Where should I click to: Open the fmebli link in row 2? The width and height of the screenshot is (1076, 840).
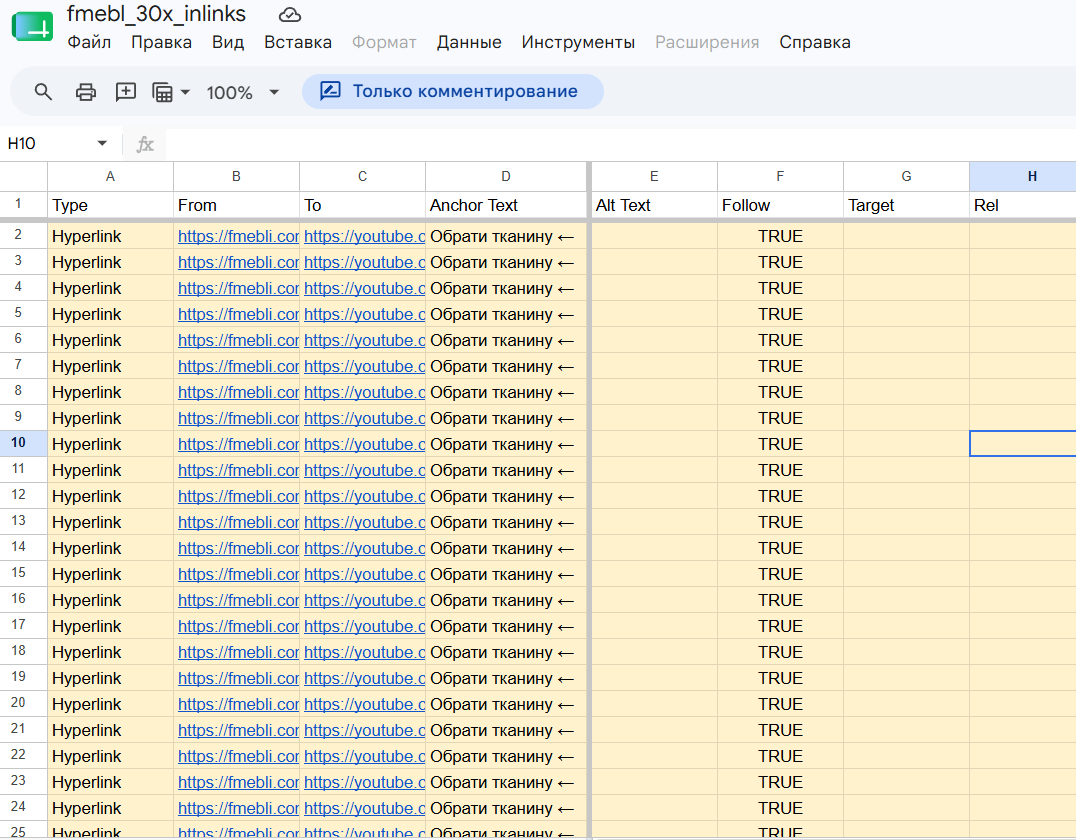pos(238,236)
